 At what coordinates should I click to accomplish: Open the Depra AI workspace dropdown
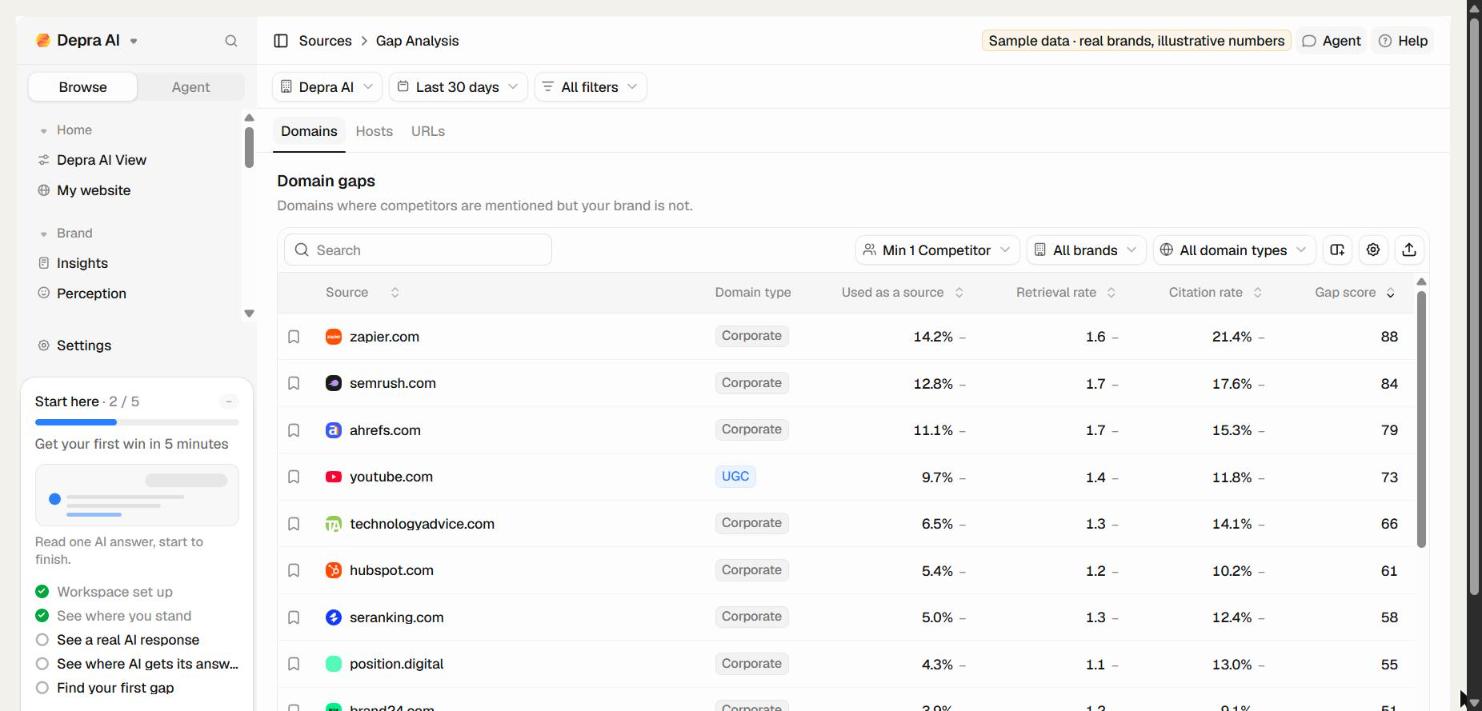(x=88, y=41)
